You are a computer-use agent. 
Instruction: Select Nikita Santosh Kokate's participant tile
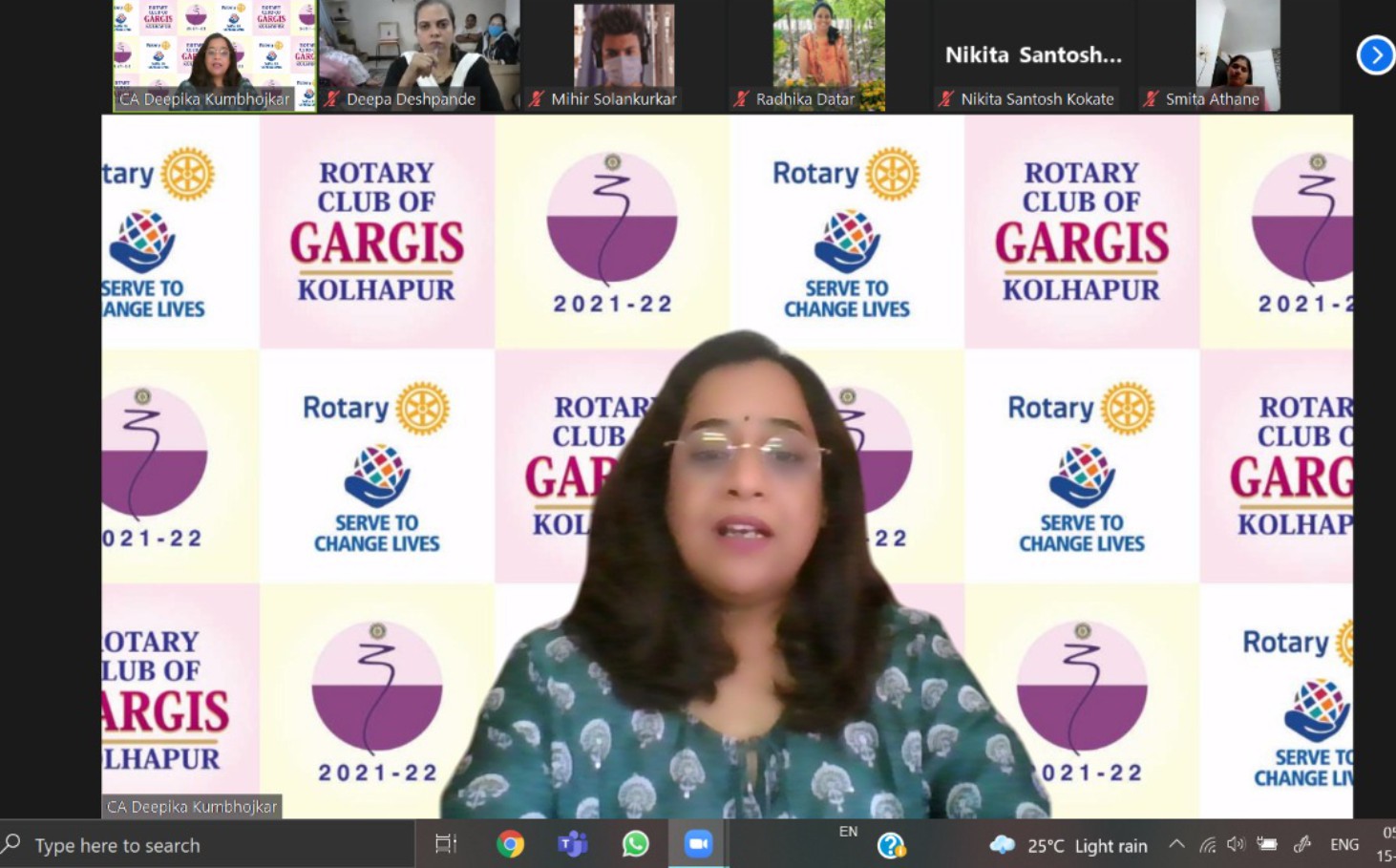[1033, 55]
